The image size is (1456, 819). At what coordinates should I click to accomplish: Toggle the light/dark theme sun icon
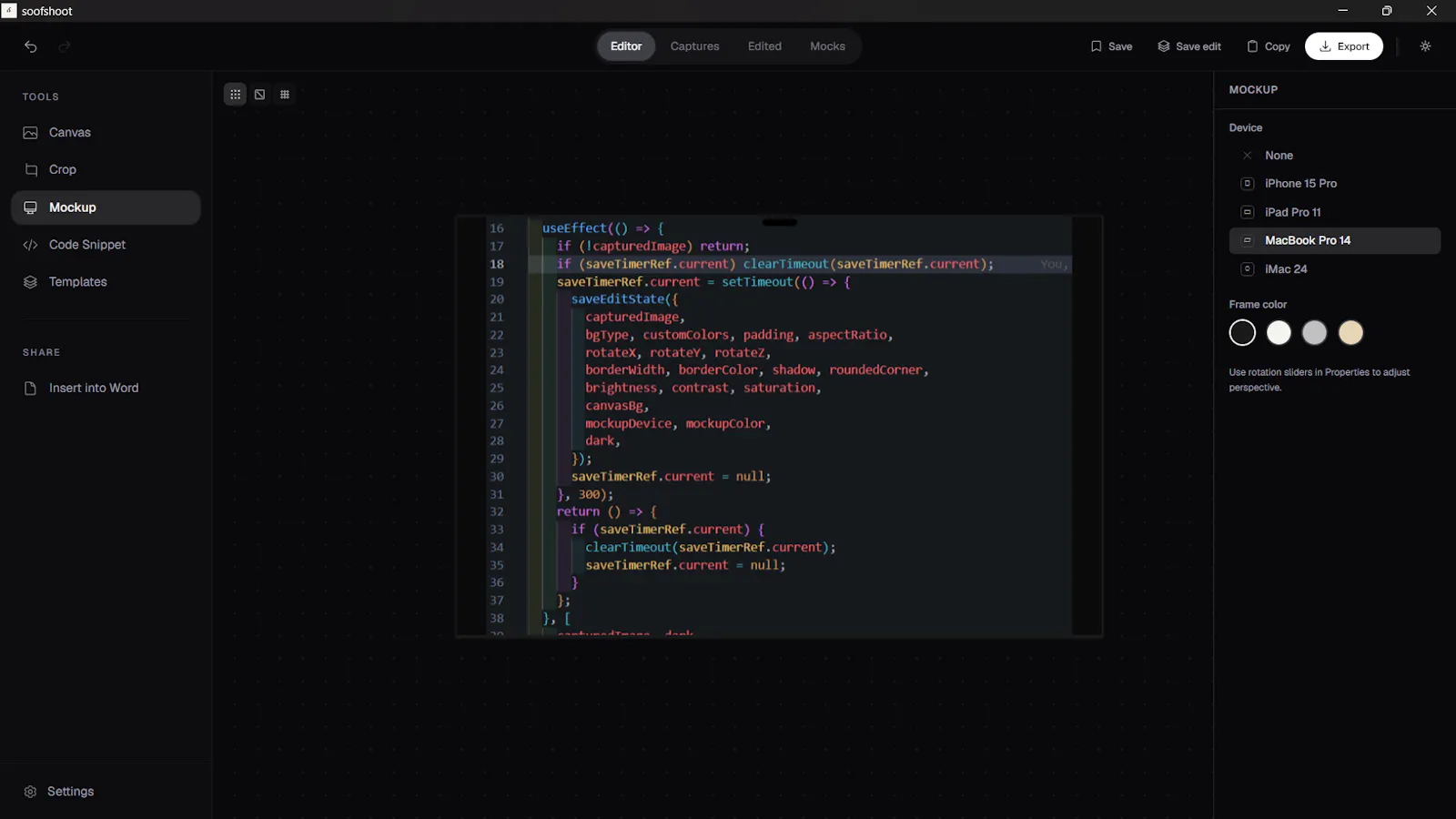1425,46
